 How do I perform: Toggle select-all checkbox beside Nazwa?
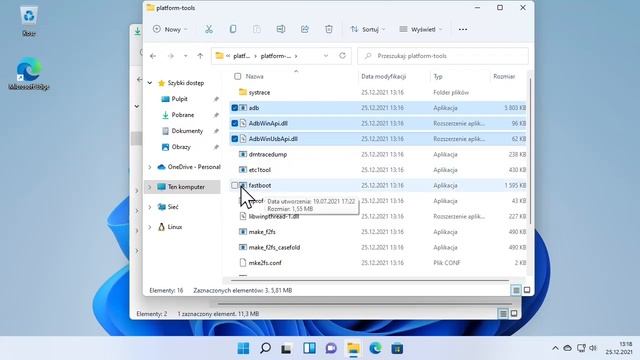click(x=238, y=76)
